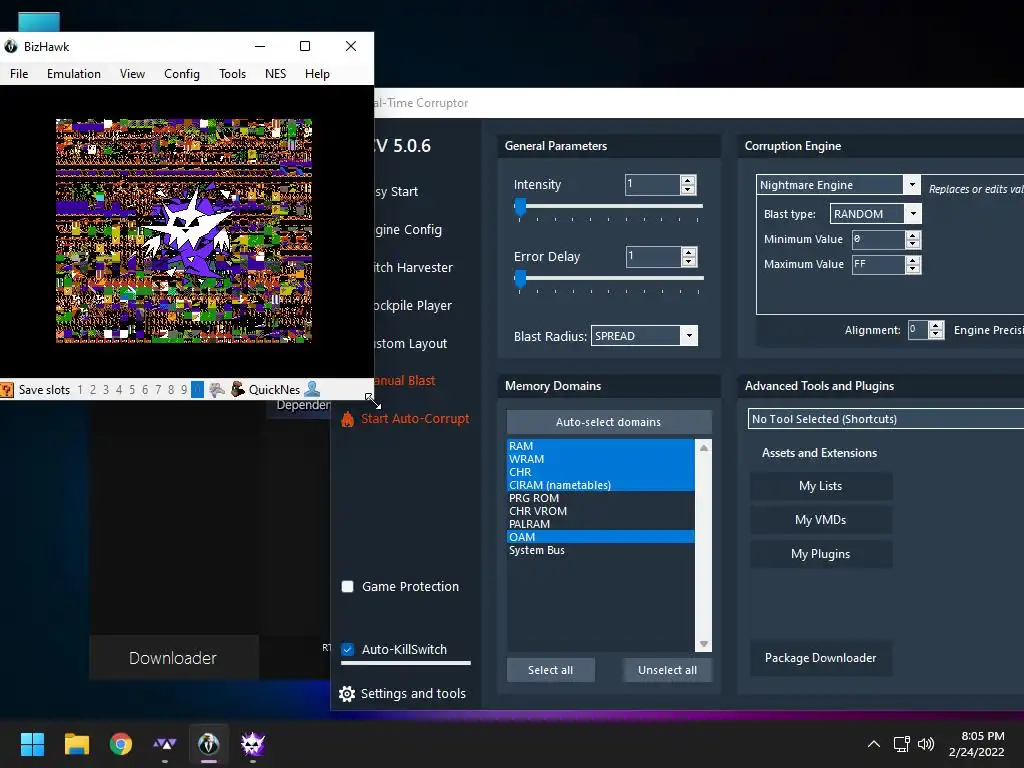The width and height of the screenshot is (1024, 768).
Task: Click Intensity slider handle
Action: coord(520,207)
